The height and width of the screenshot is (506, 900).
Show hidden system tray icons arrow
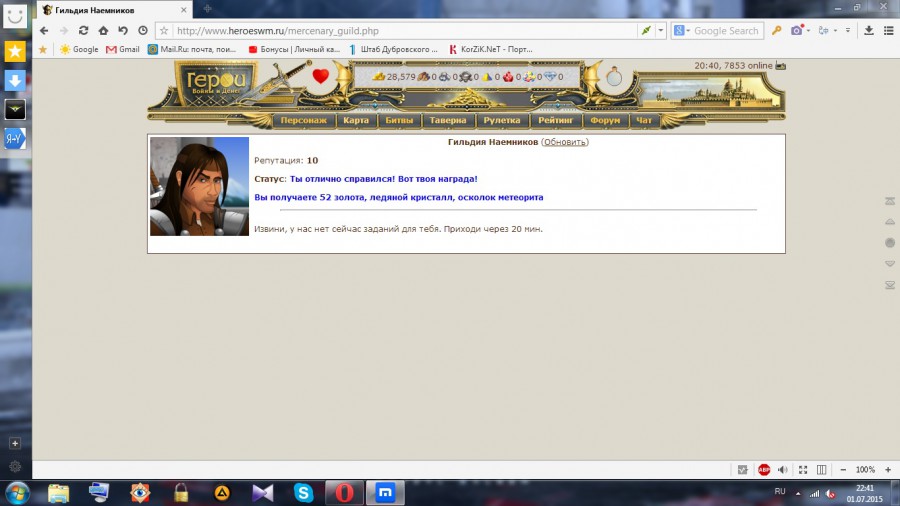coord(798,493)
